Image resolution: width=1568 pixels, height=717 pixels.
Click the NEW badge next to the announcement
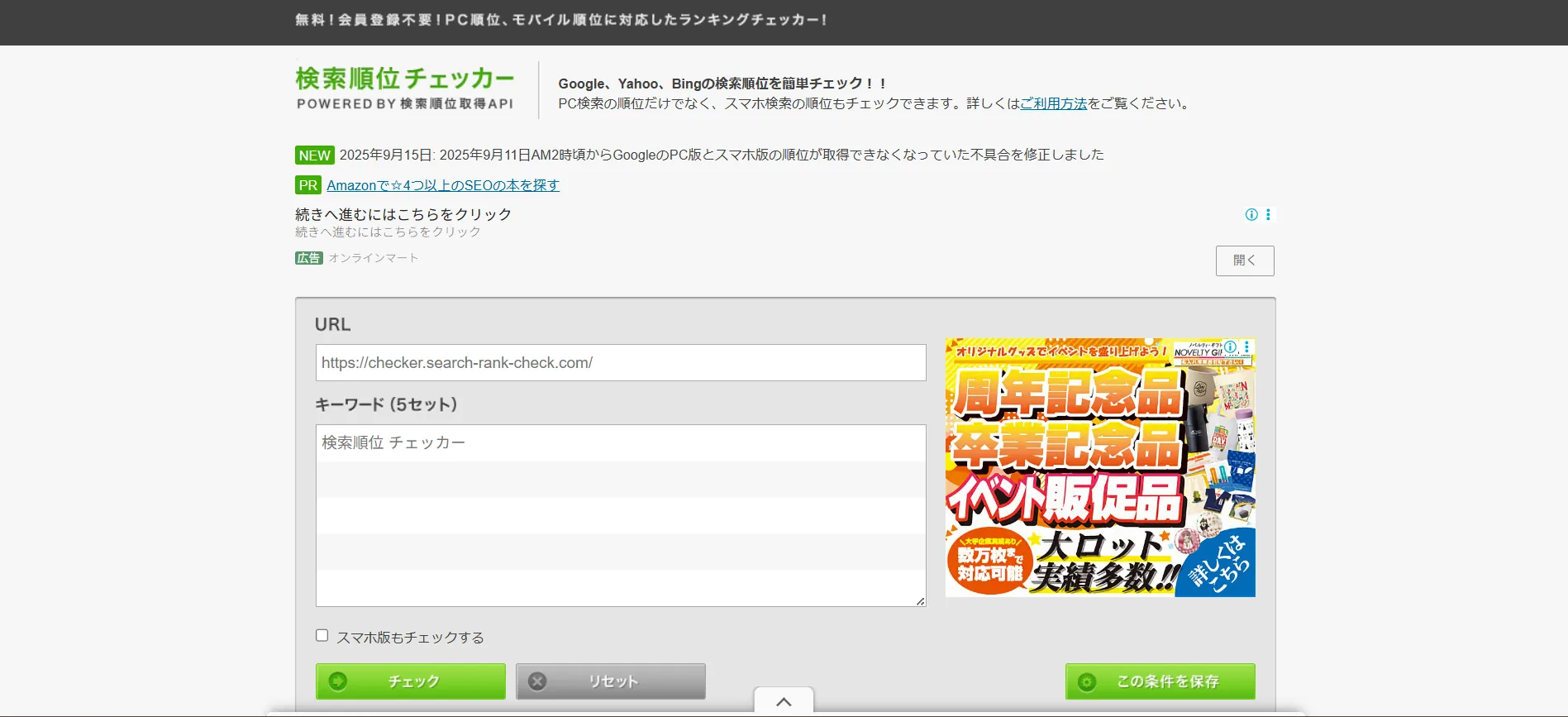point(314,155)
